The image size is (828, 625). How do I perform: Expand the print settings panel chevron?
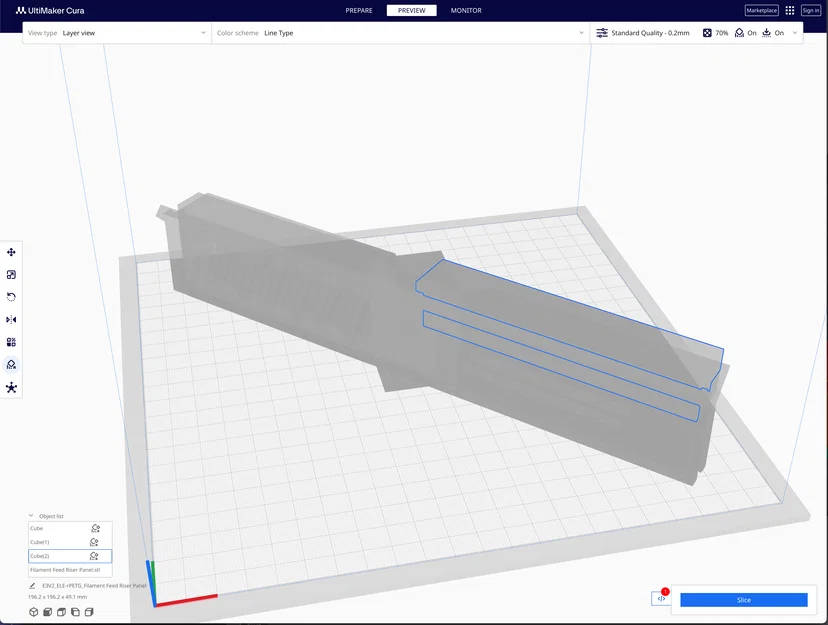[795, 33]
